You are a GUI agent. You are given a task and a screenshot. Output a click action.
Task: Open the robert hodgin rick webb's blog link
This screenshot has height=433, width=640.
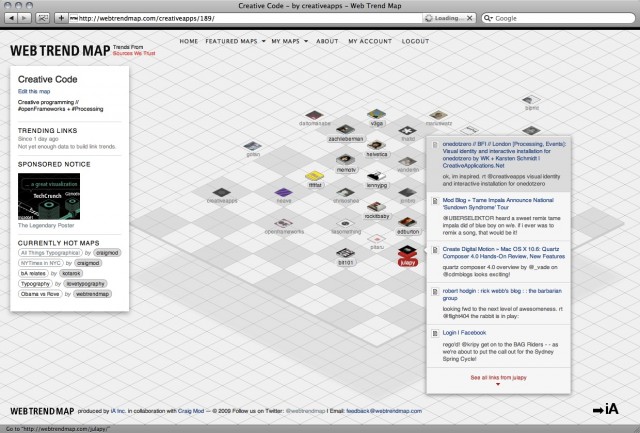pyautogui.click(x=502, y=294)
